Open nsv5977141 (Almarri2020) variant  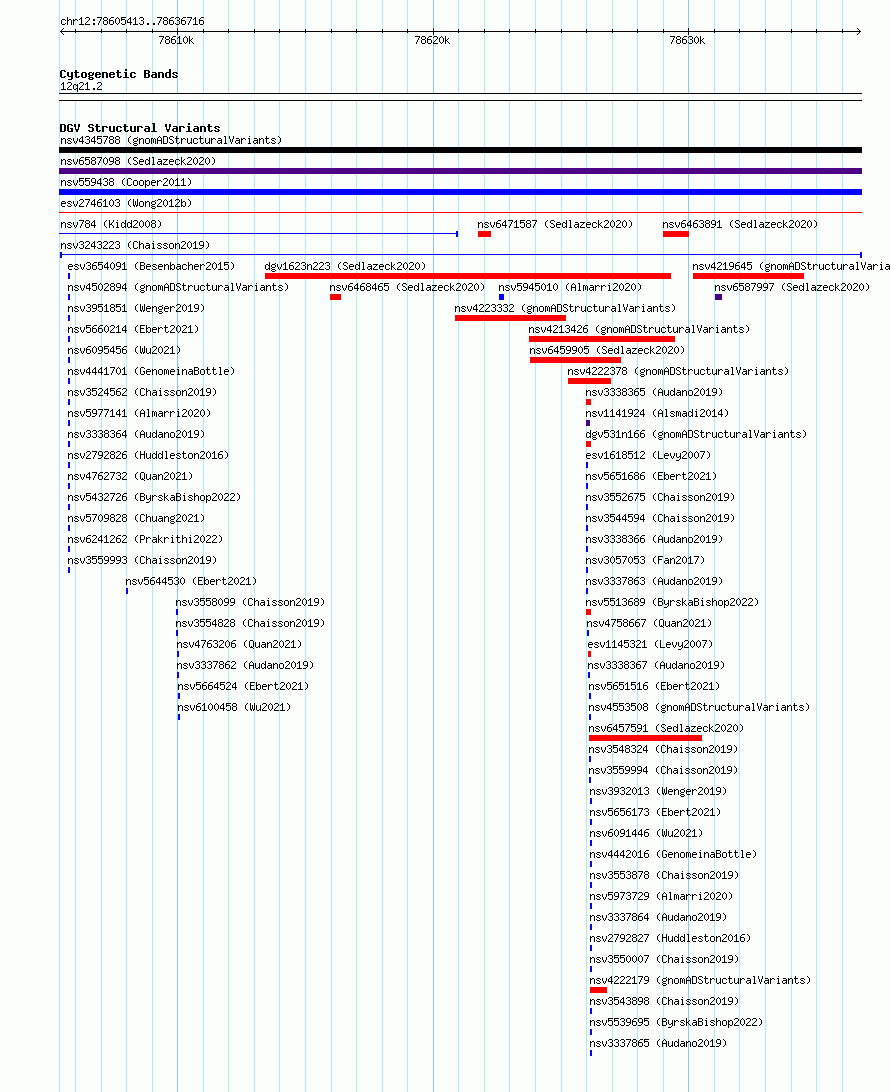click(x=139, y=412)
